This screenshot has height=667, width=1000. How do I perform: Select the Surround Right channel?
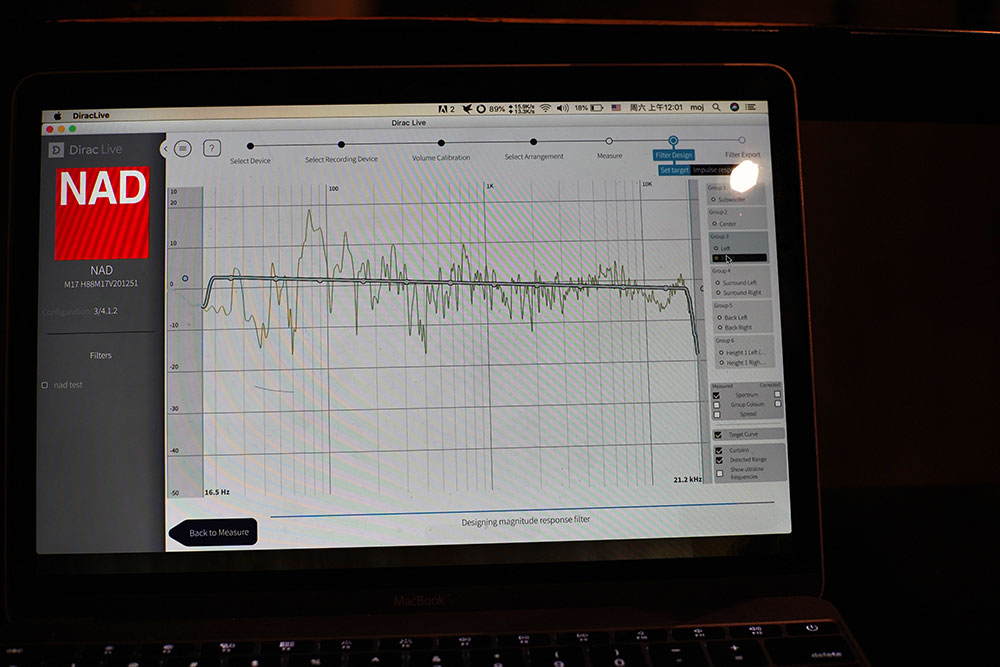point(739,293)
